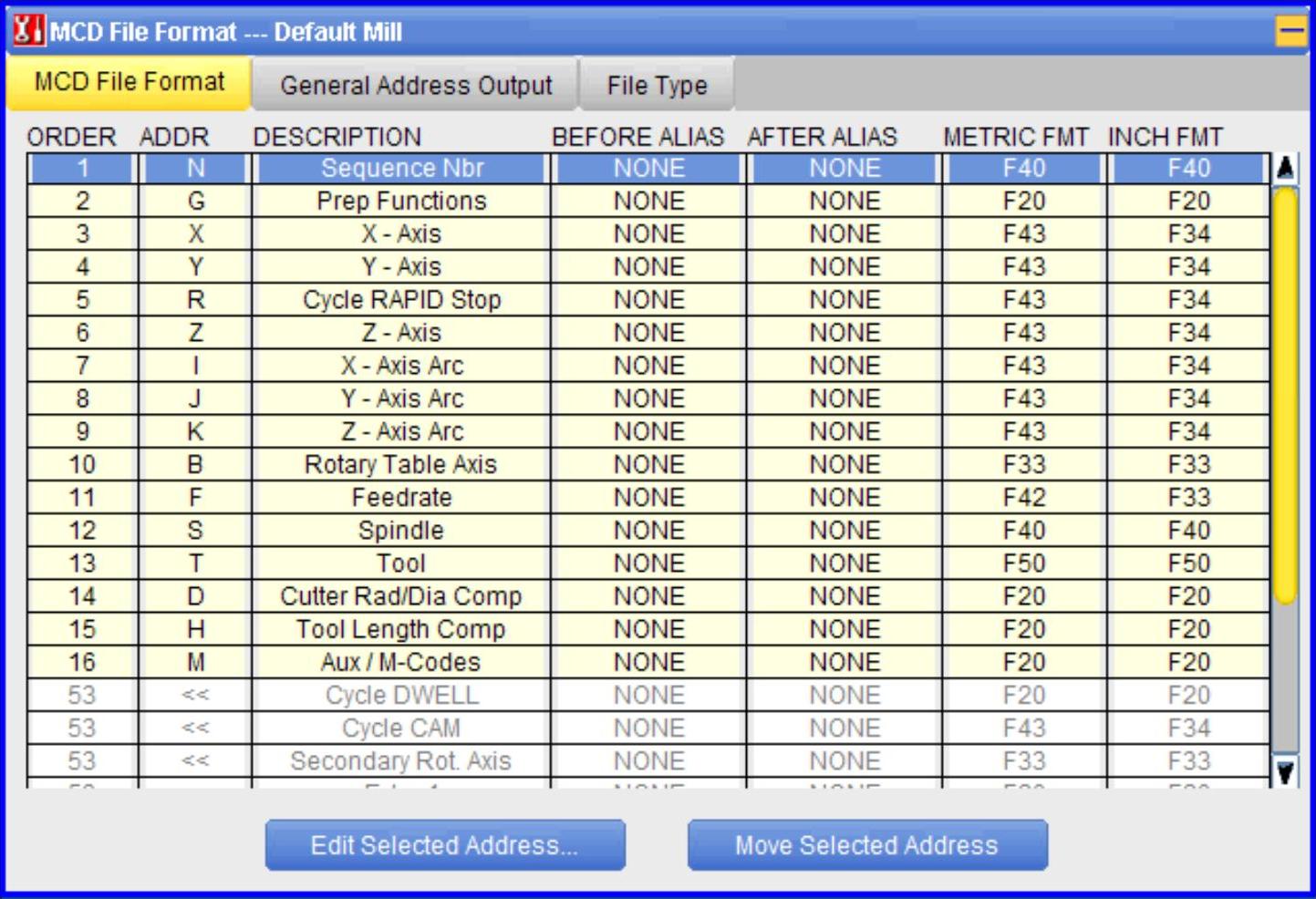This screenshot has width=1316, height=899.
Task: Select the Cutter Rad/Dia Comp description
Action: tap(401, 596)
